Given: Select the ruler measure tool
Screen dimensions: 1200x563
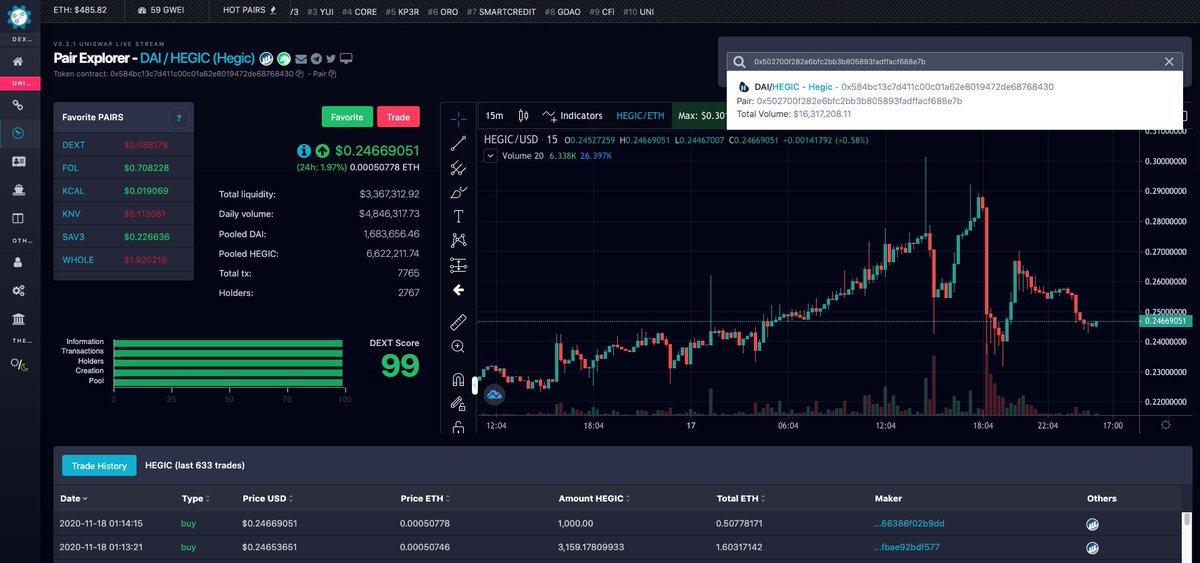Looking at the screenshot, I should [x=458, y=321].
